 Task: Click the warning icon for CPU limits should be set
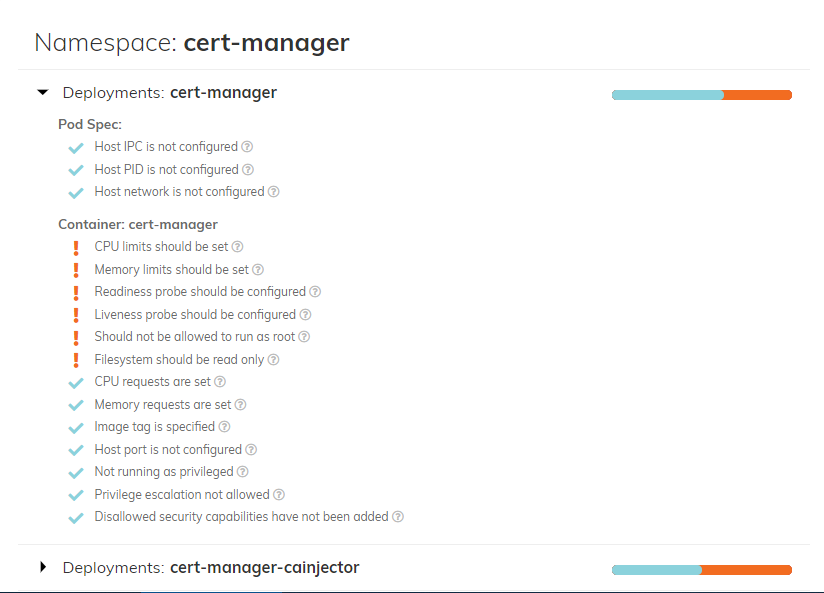coord(76,248)
